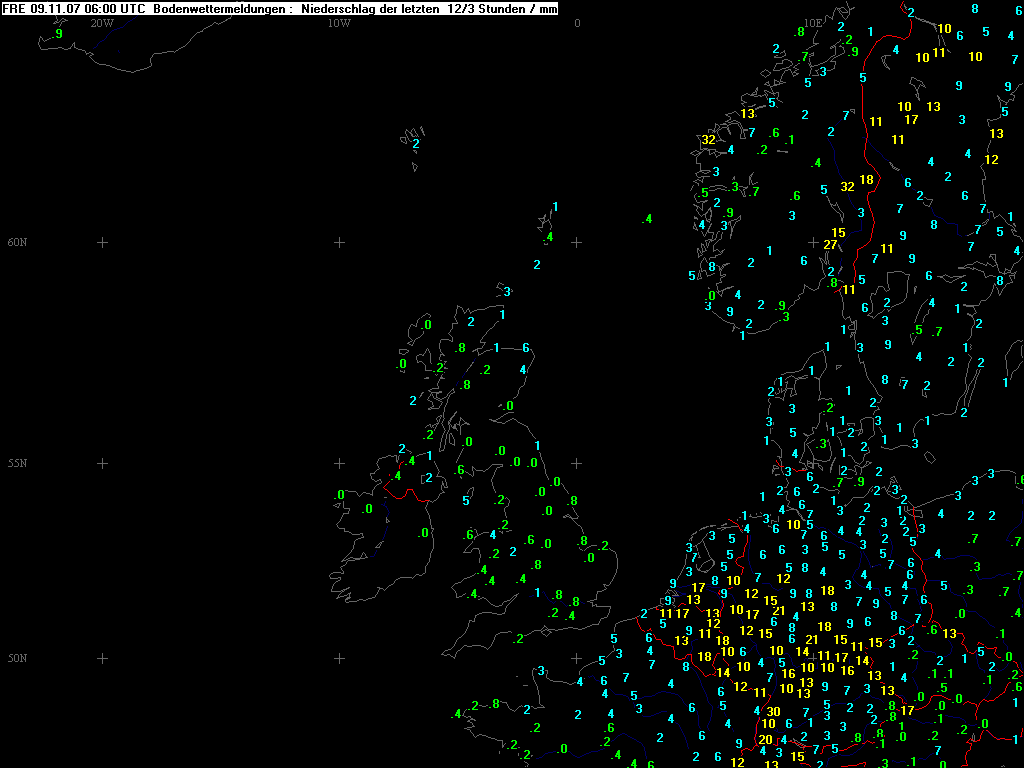The width and height of the screenshot is (1024, 768).
Task: Click the grid cross at 55N 0 longitude
Action: (x=577, y=463)
